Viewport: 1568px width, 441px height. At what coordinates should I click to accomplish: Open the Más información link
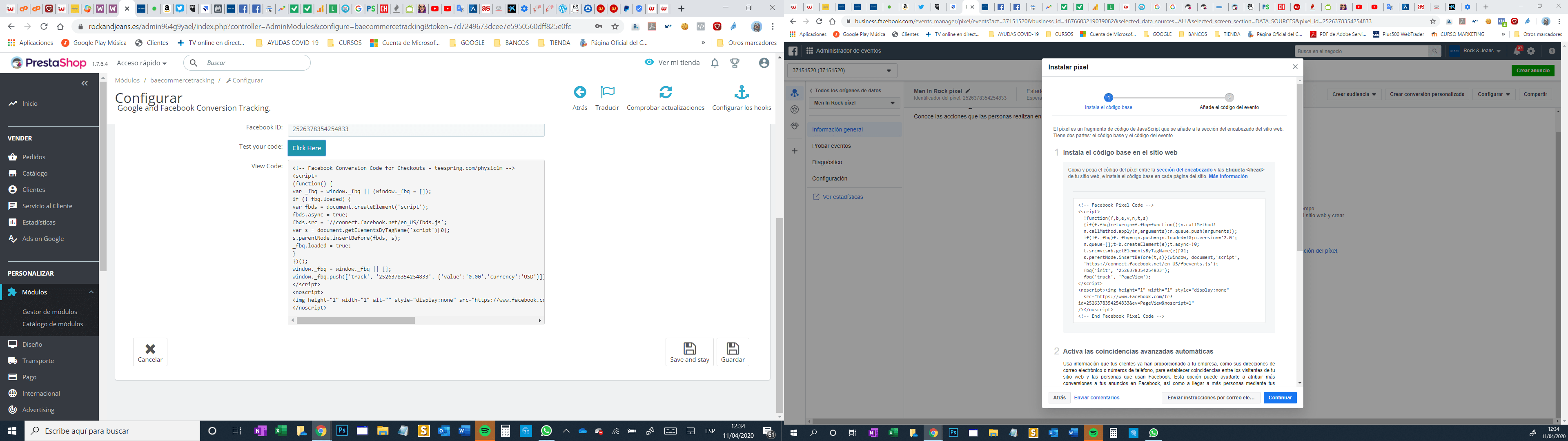click(x=1228, y=177)
